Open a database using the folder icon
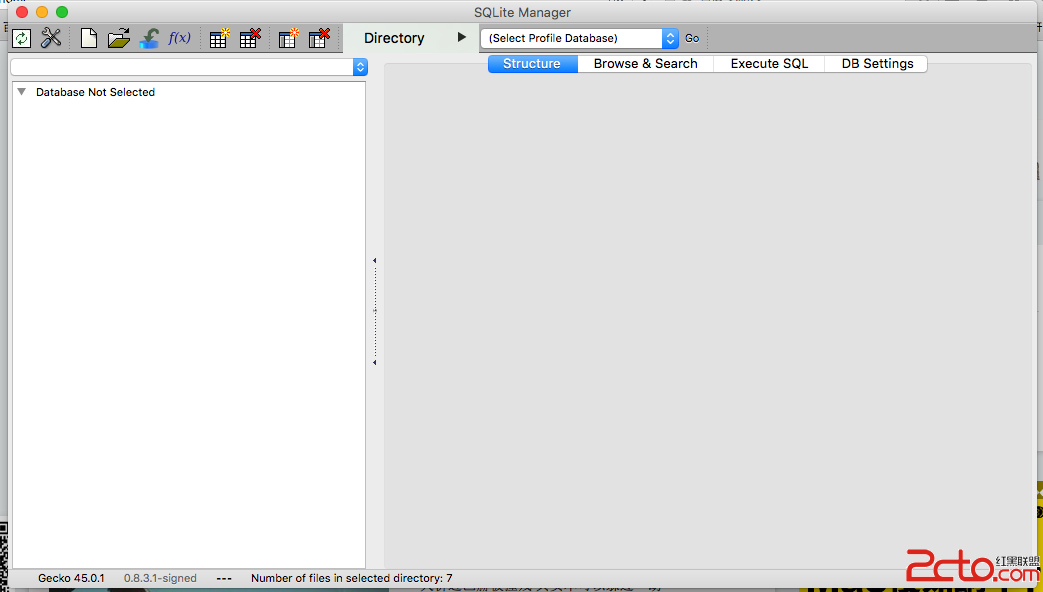 coord(118,38)
